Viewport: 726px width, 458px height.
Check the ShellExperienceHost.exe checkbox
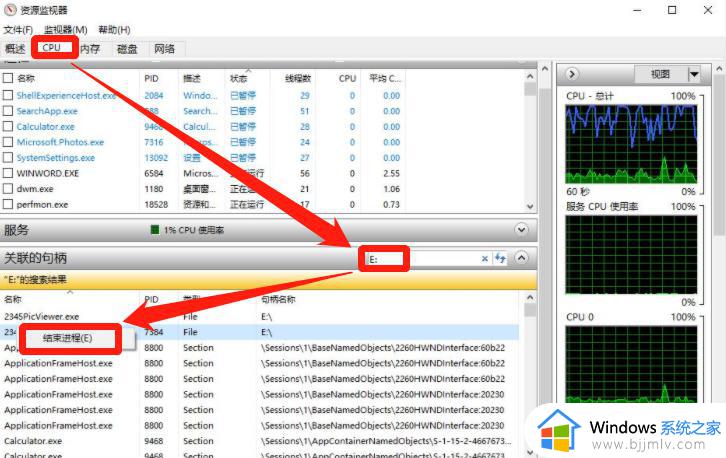point(7,95)
